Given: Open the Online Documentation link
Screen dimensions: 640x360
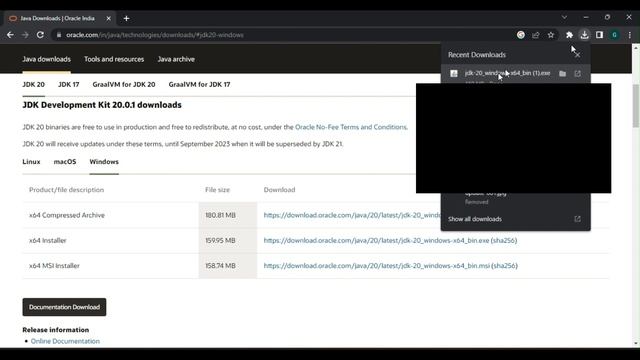Looking at the screenshot, I should coord(65,341).
